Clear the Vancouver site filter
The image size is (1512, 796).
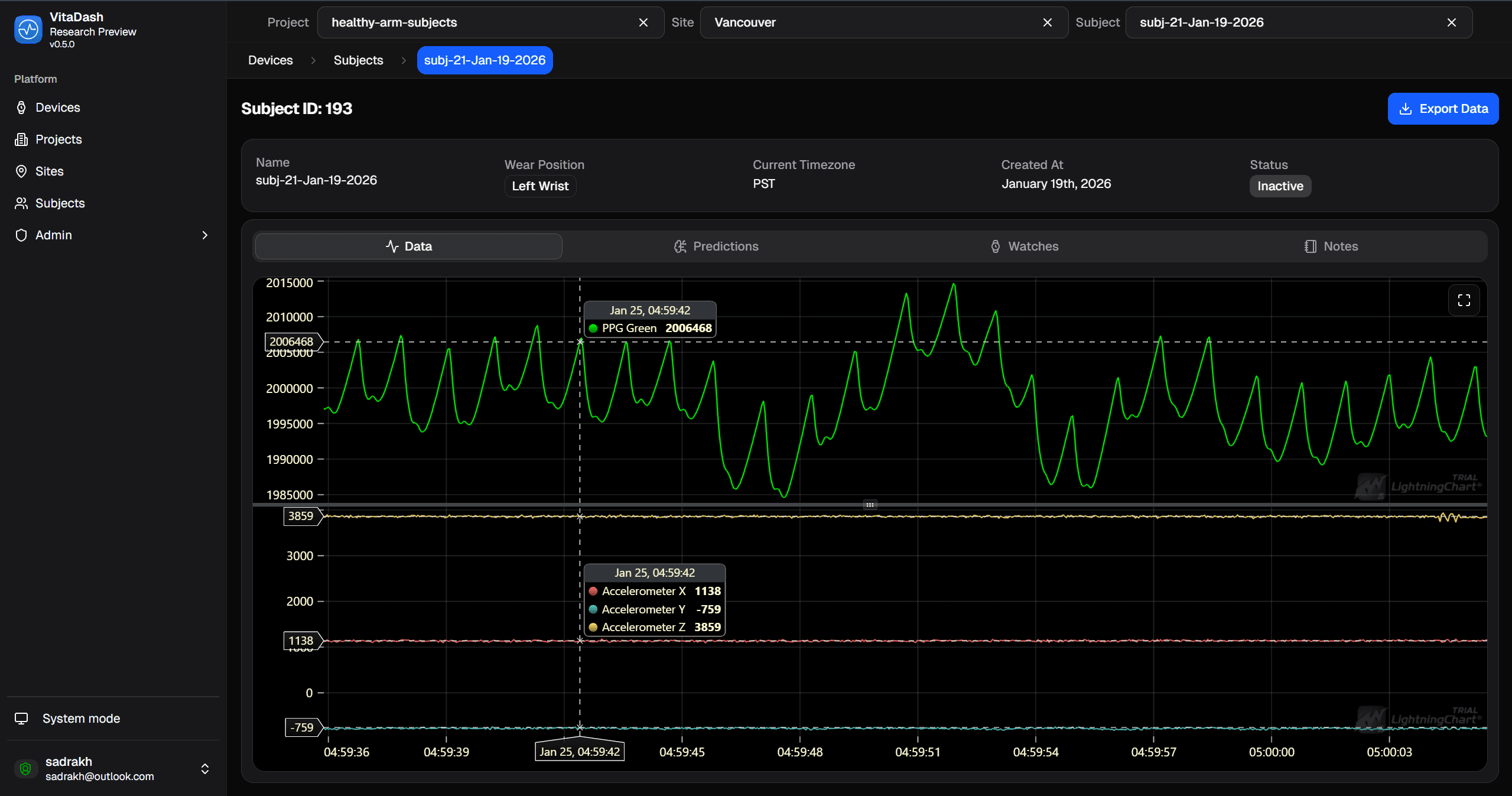point(1048,22)
